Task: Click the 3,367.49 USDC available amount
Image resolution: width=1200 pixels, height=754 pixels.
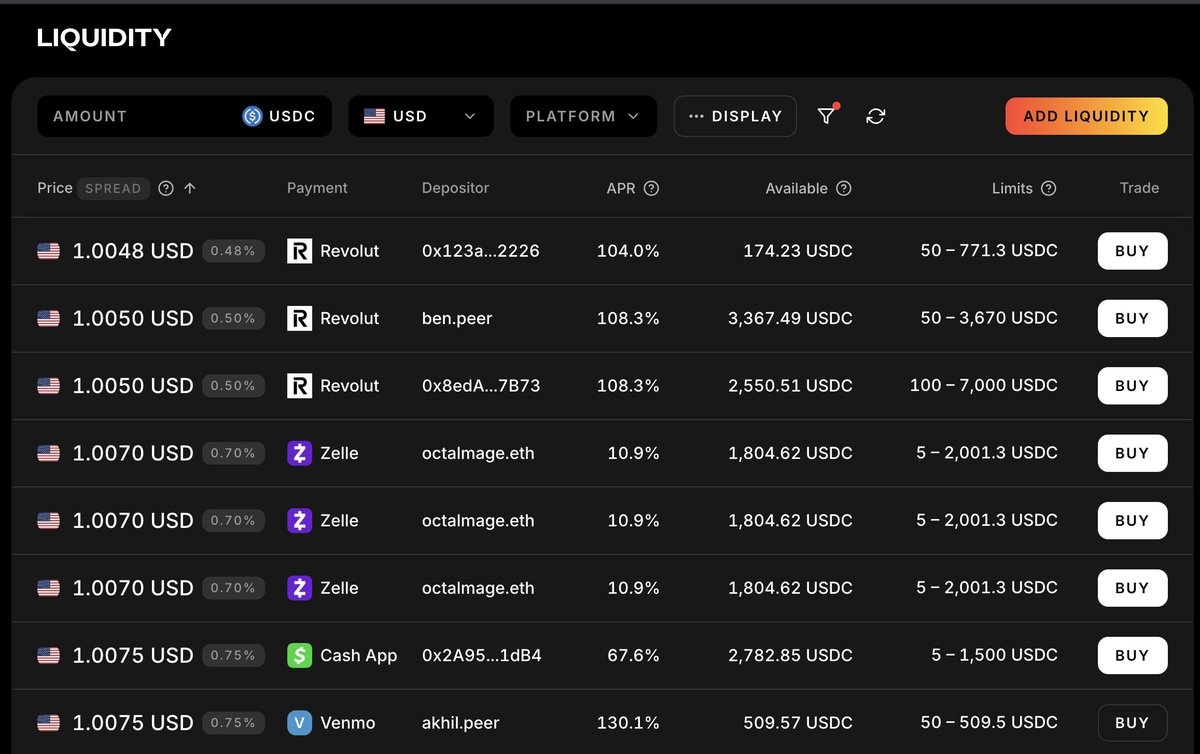Action: tap(791, 318)
